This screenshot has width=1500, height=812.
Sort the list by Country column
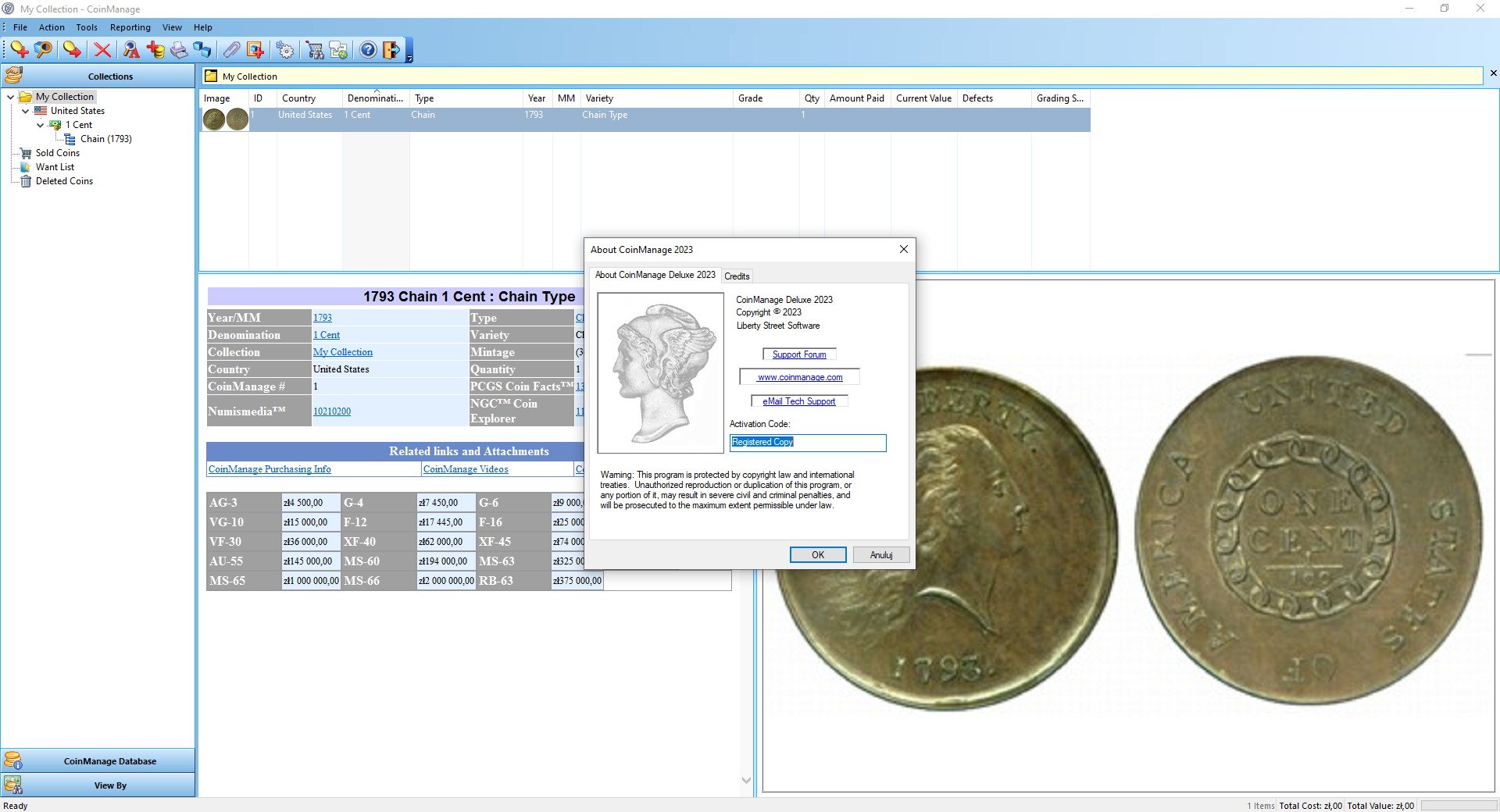click(309, 98)
